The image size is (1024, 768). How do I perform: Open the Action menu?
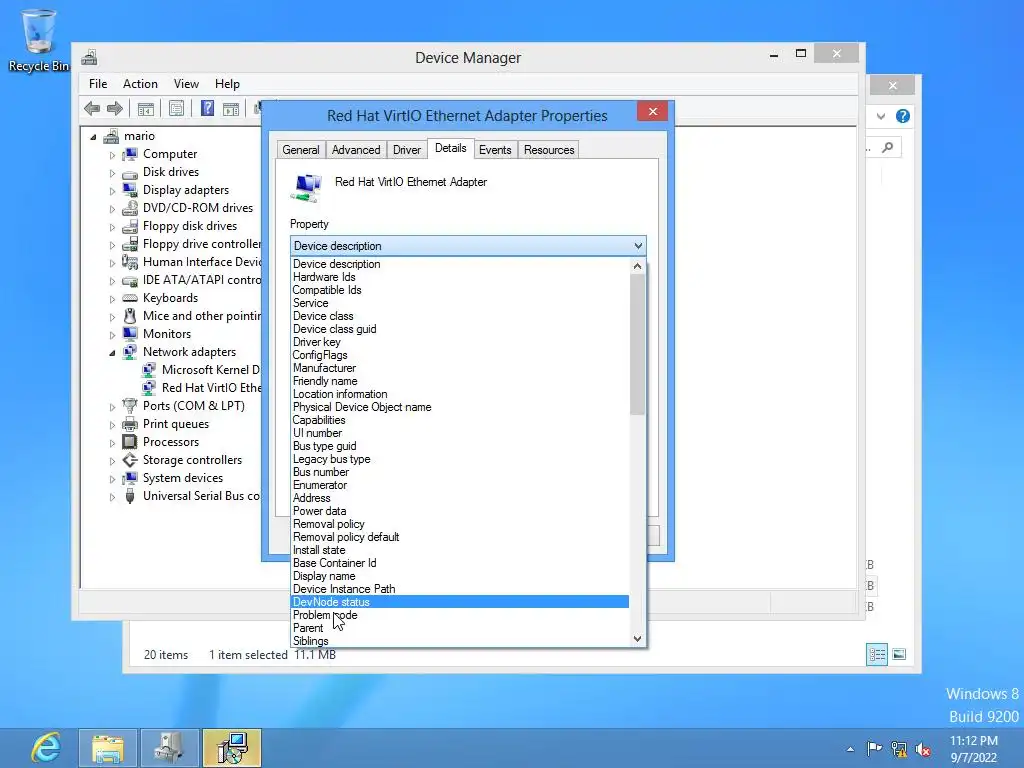coord(140,84)
